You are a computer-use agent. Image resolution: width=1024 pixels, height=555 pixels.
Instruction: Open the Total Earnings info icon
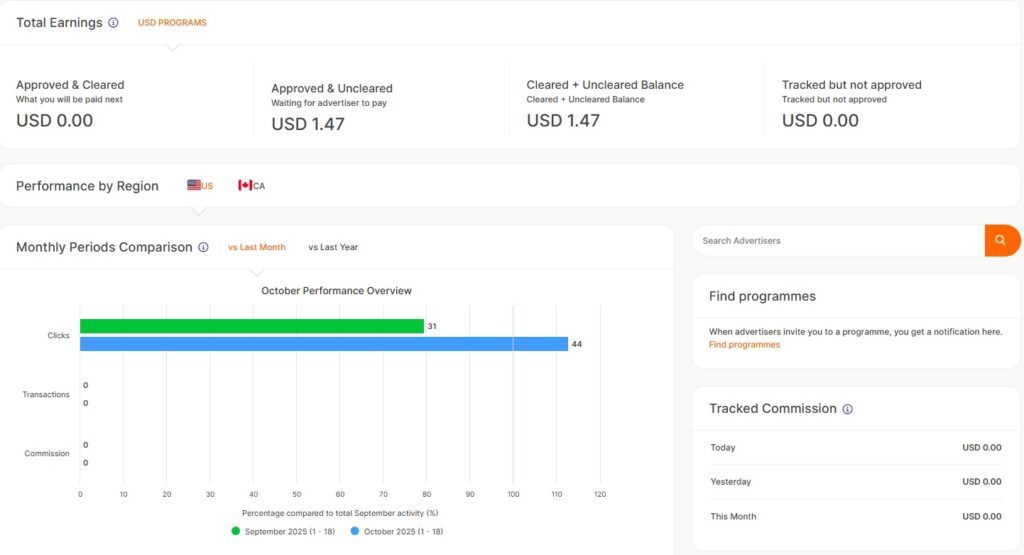pyautogui.click(x=113, y=23)
